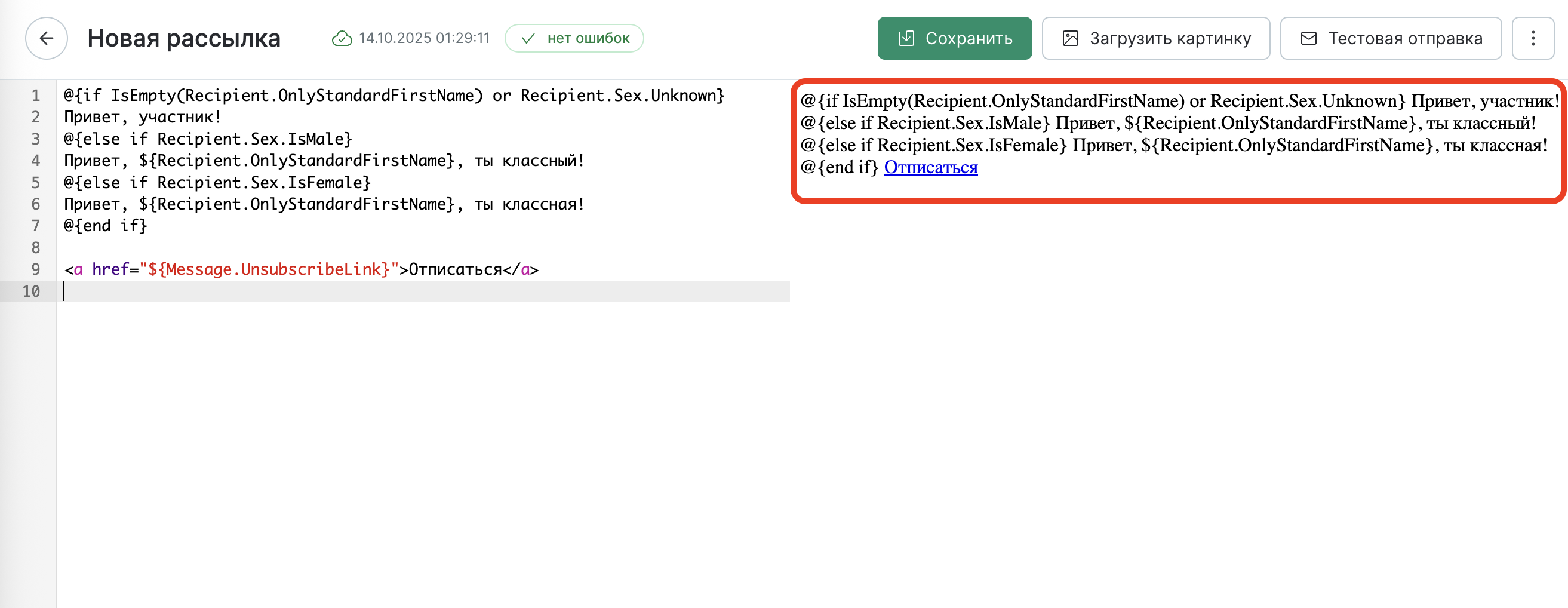Save the mailing with Сохранить
Image resolution: width=1568 pixels, height=608 pixels.
click(x=954, y=38)
